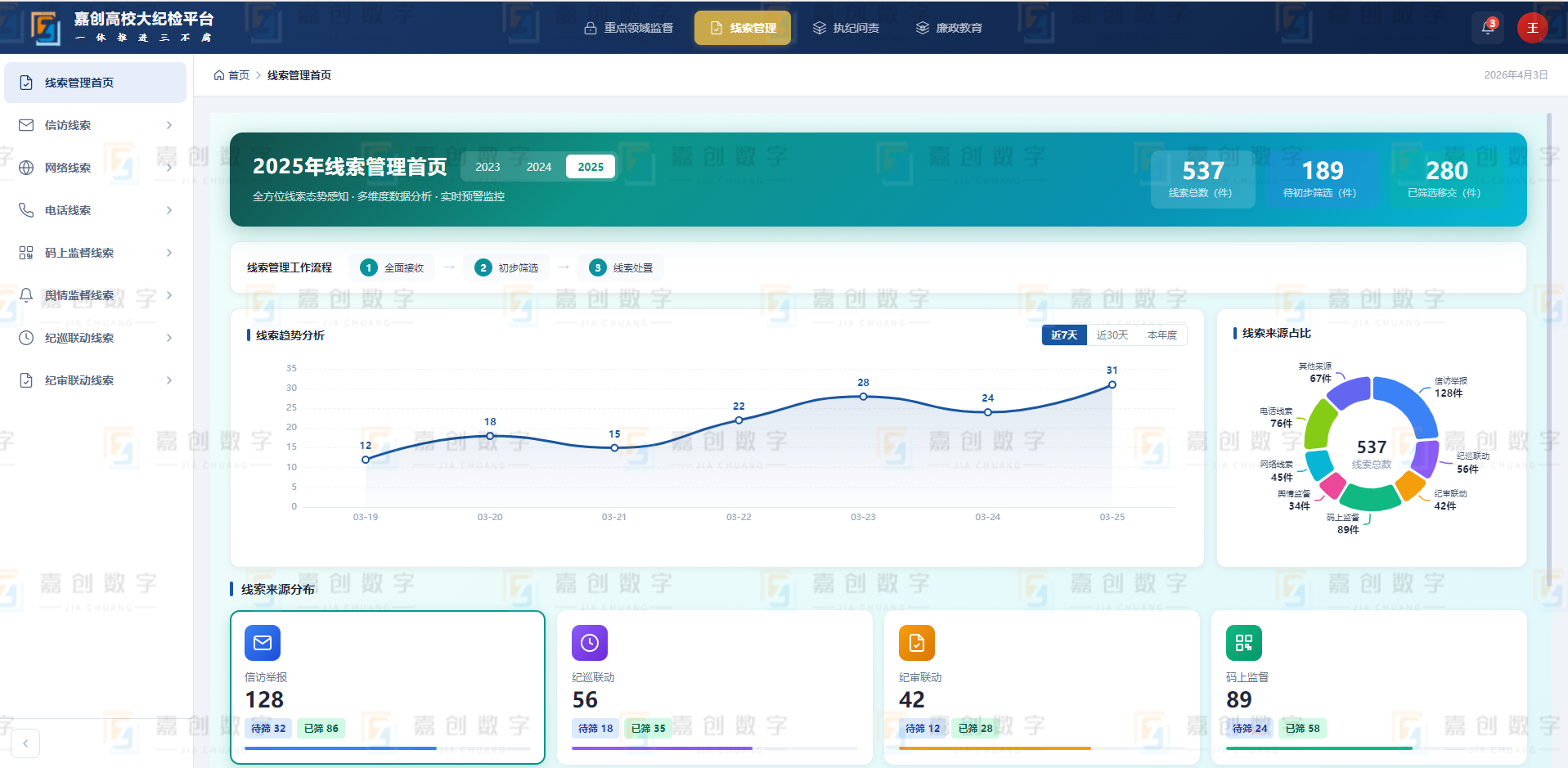Click 待筛 32 tag on 信访举报 card
Viewport: 1568px width, 768px height.
(x=268, y=728)
